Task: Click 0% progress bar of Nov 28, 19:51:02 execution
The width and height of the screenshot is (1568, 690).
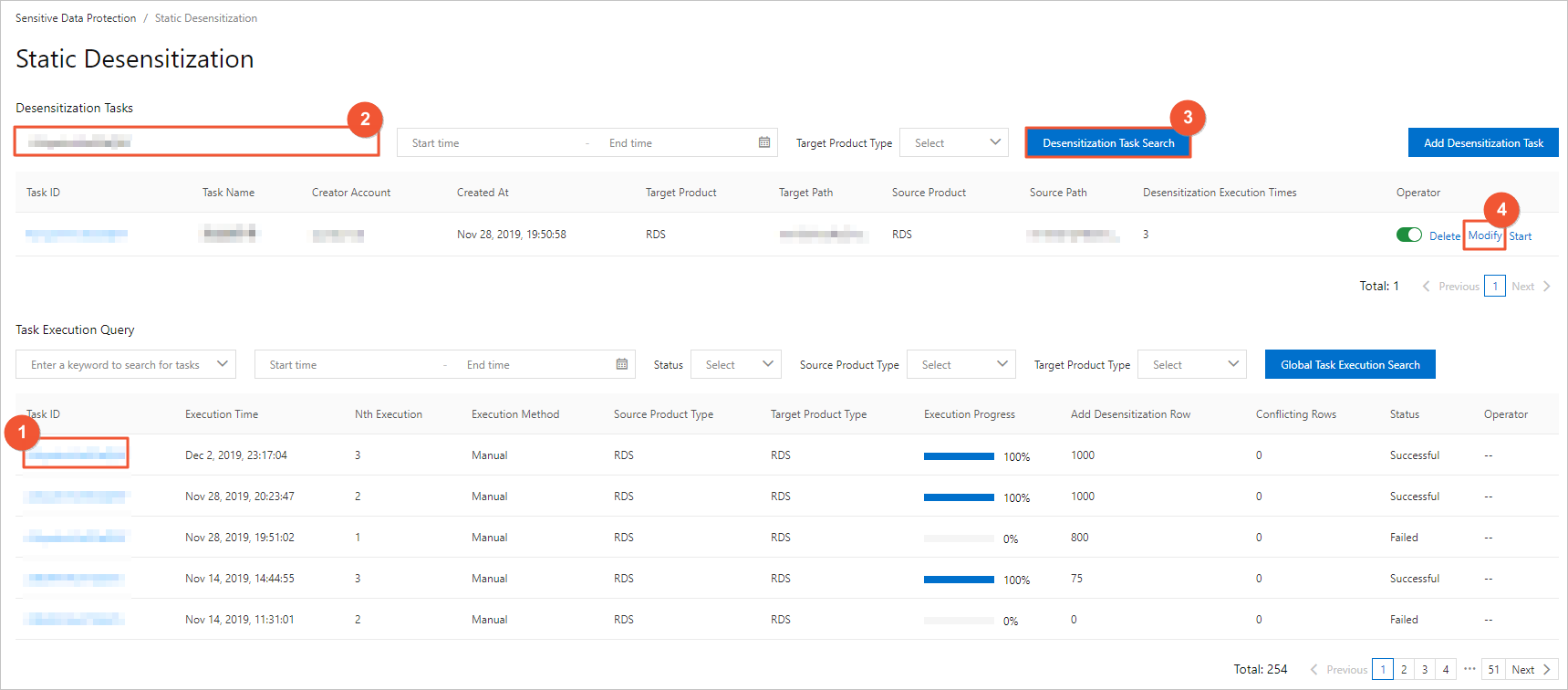Action: 959,538
